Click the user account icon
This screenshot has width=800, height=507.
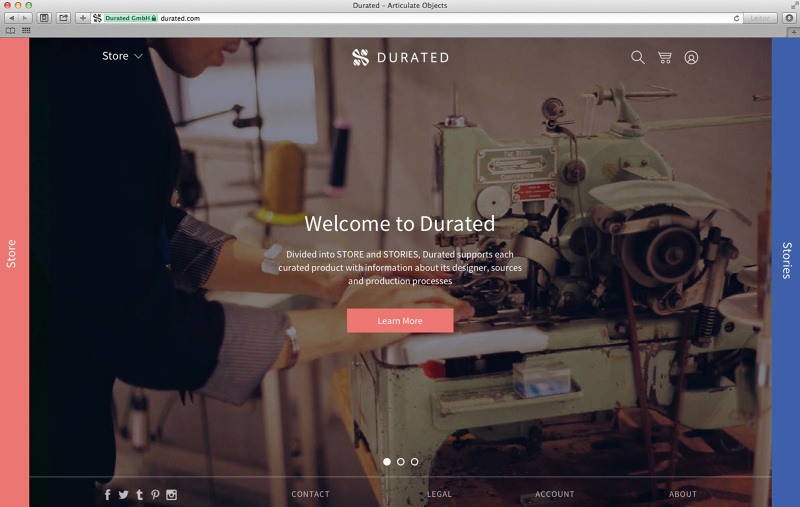691,57
